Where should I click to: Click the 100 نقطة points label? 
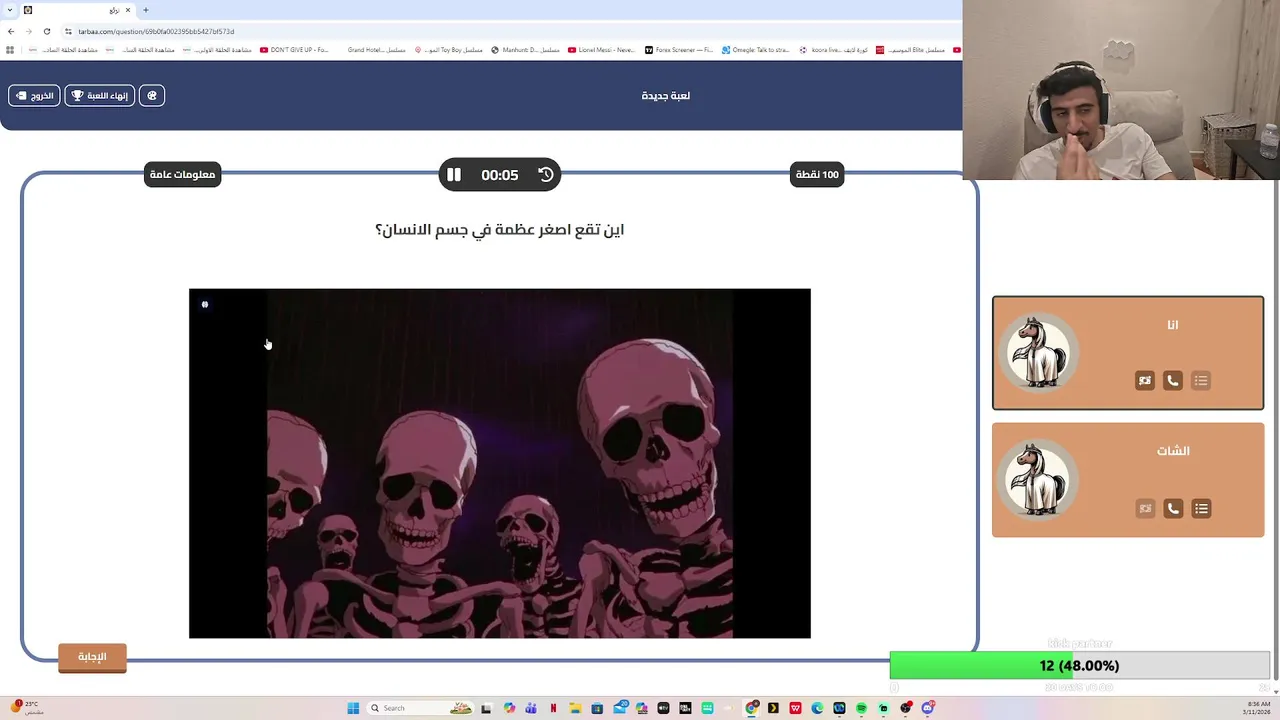pos(817,174)
